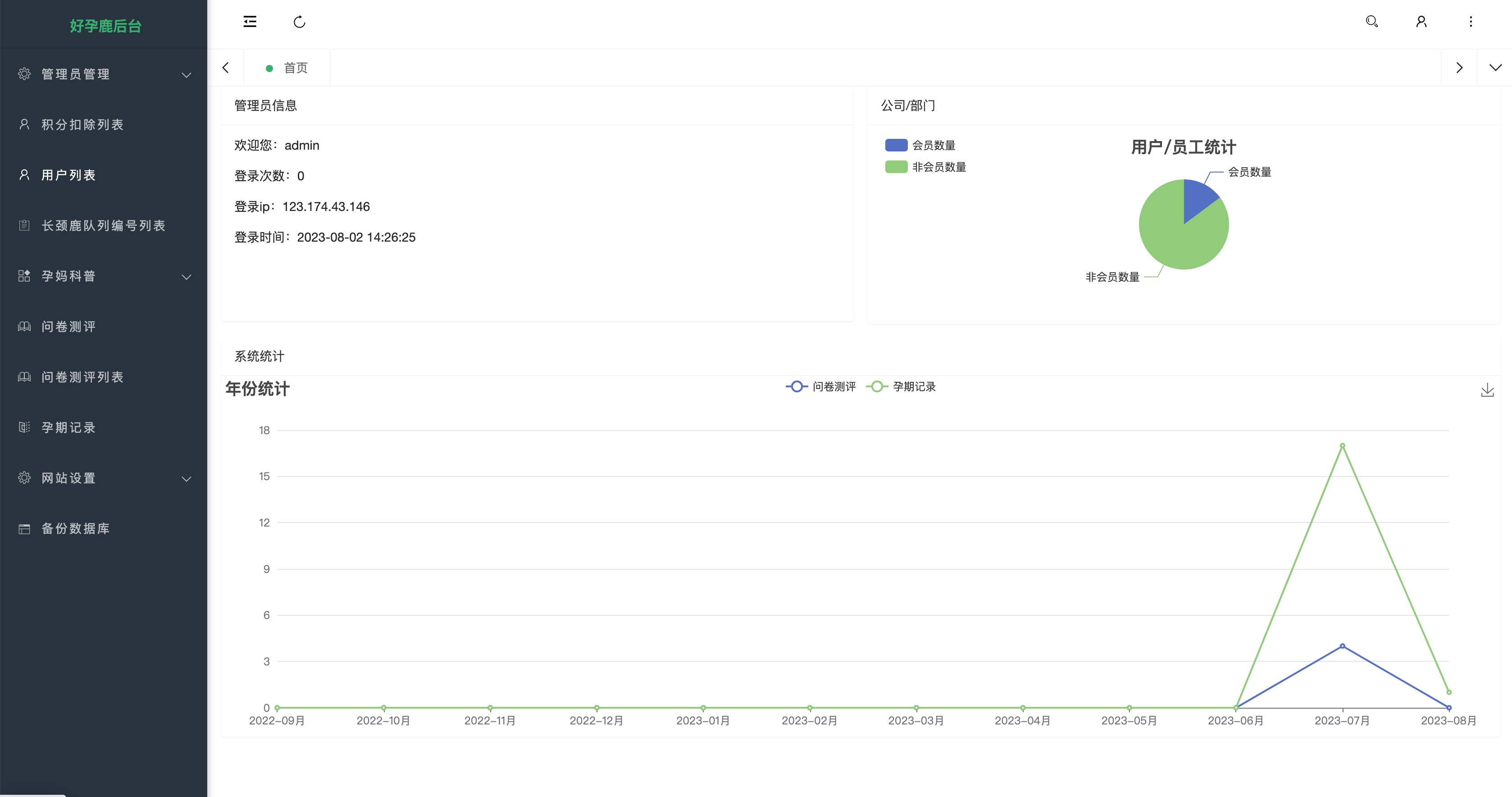The width and height of the screenshot is (1512, 797).
Task: Toggle the 问卷测评 series in line chart legend
Action: point(820,386)
